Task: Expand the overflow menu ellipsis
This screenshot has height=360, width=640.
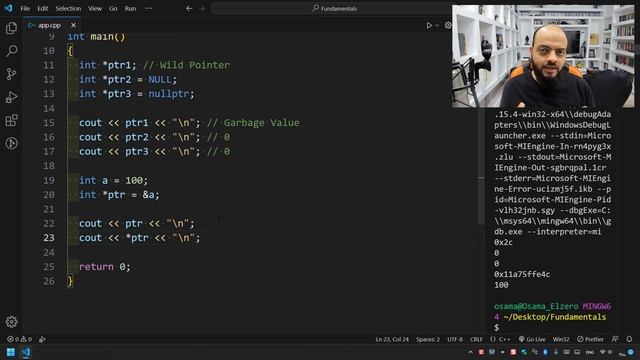Action: pos(149,8)
